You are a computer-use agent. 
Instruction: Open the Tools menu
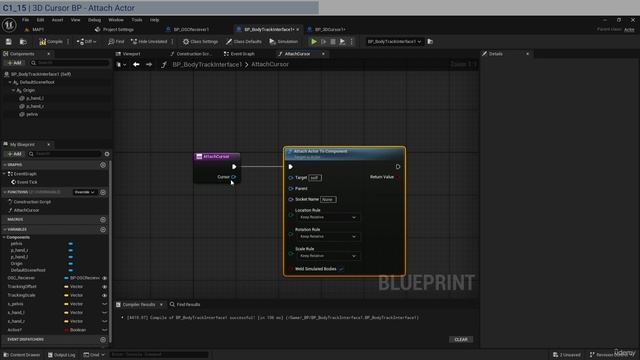coord(137,20)
